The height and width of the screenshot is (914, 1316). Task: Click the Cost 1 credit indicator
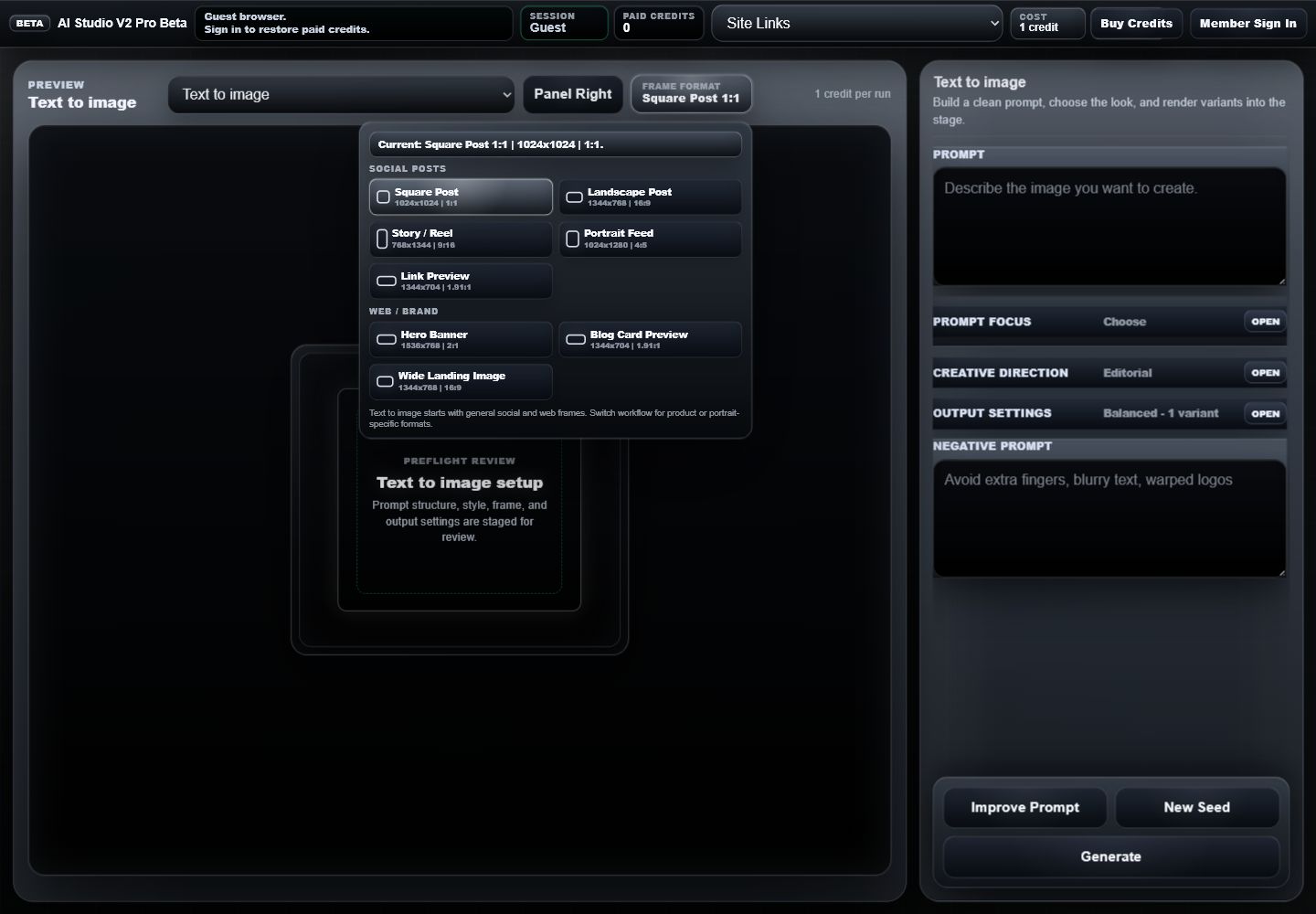pos(1047,24)
